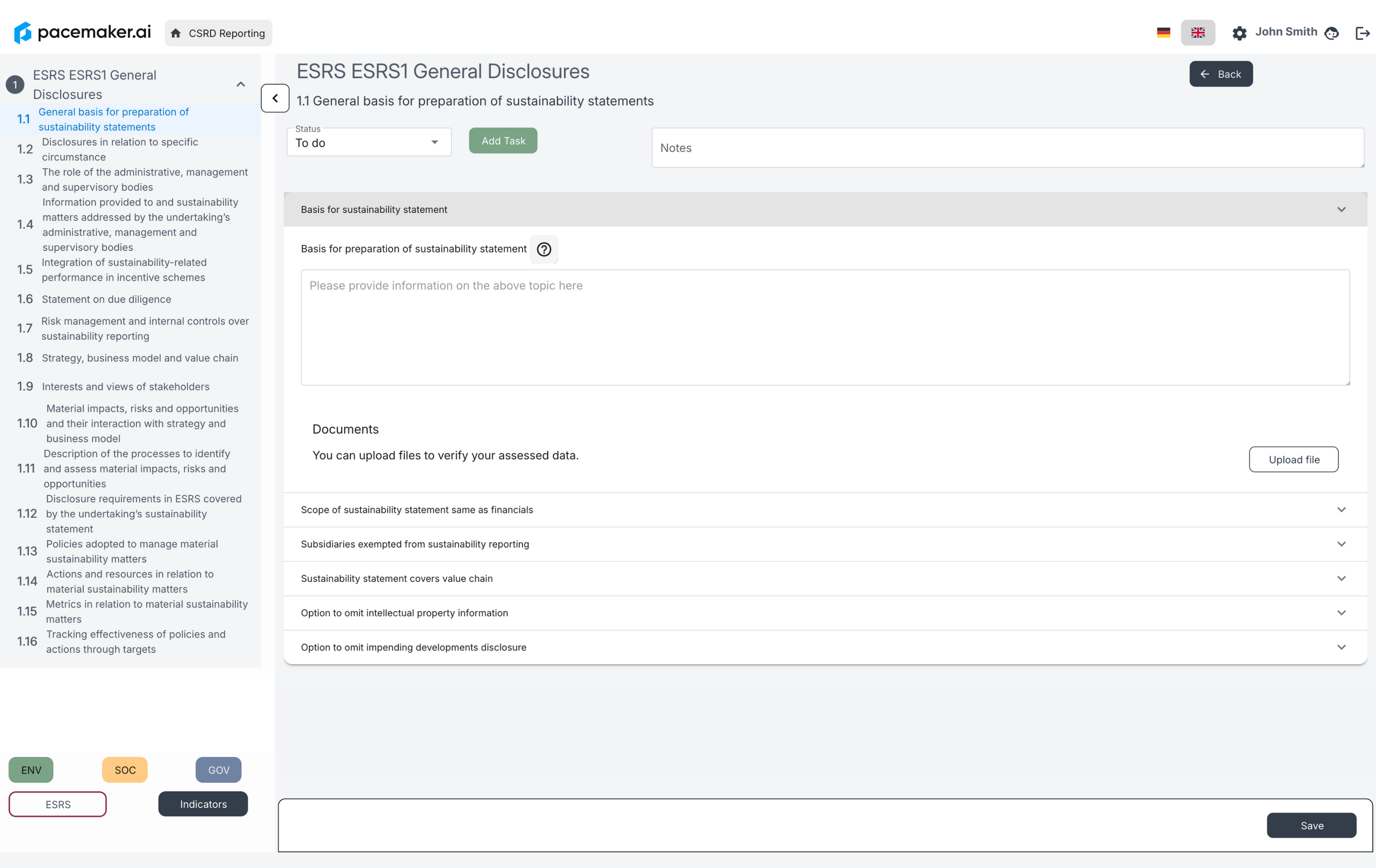Screen dimensions: 1376x868
Task: Open help tooltip for Basis for preparation
Action: pos(543,249)
